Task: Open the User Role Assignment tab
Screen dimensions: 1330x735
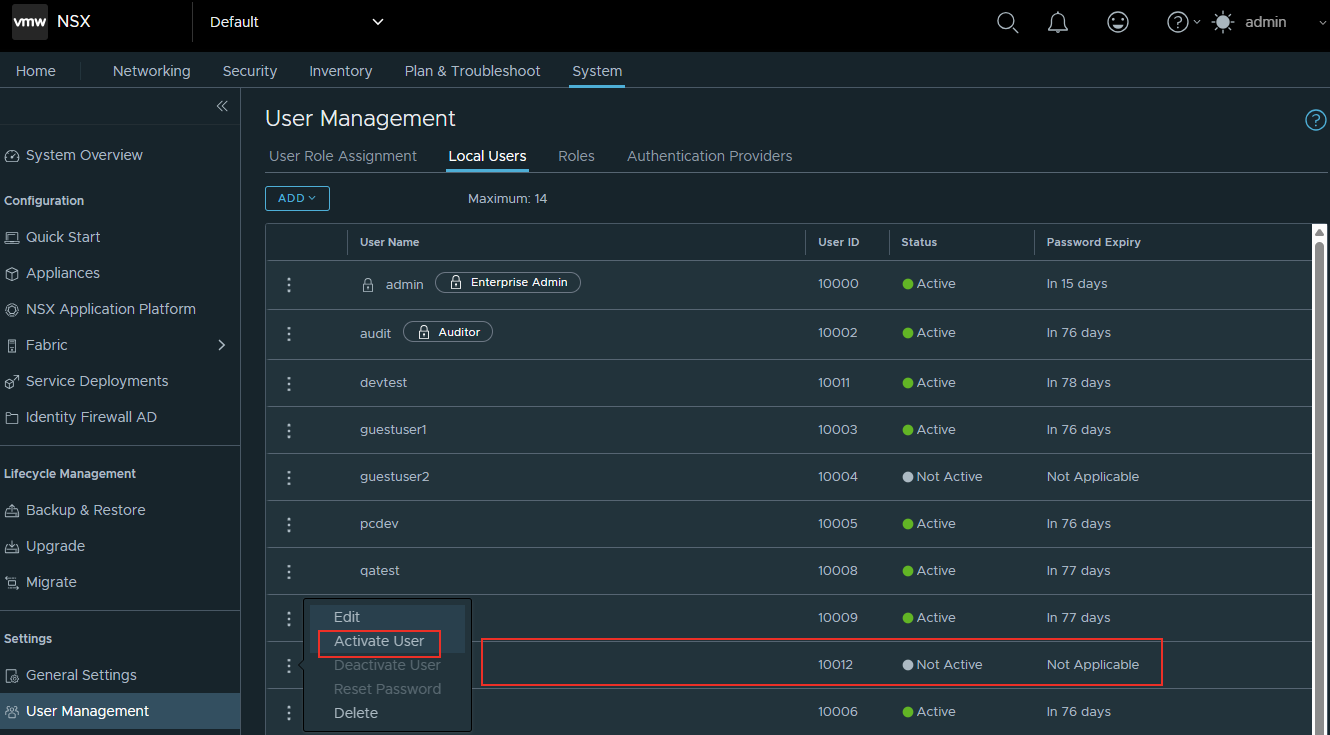Action: (343, 156)
